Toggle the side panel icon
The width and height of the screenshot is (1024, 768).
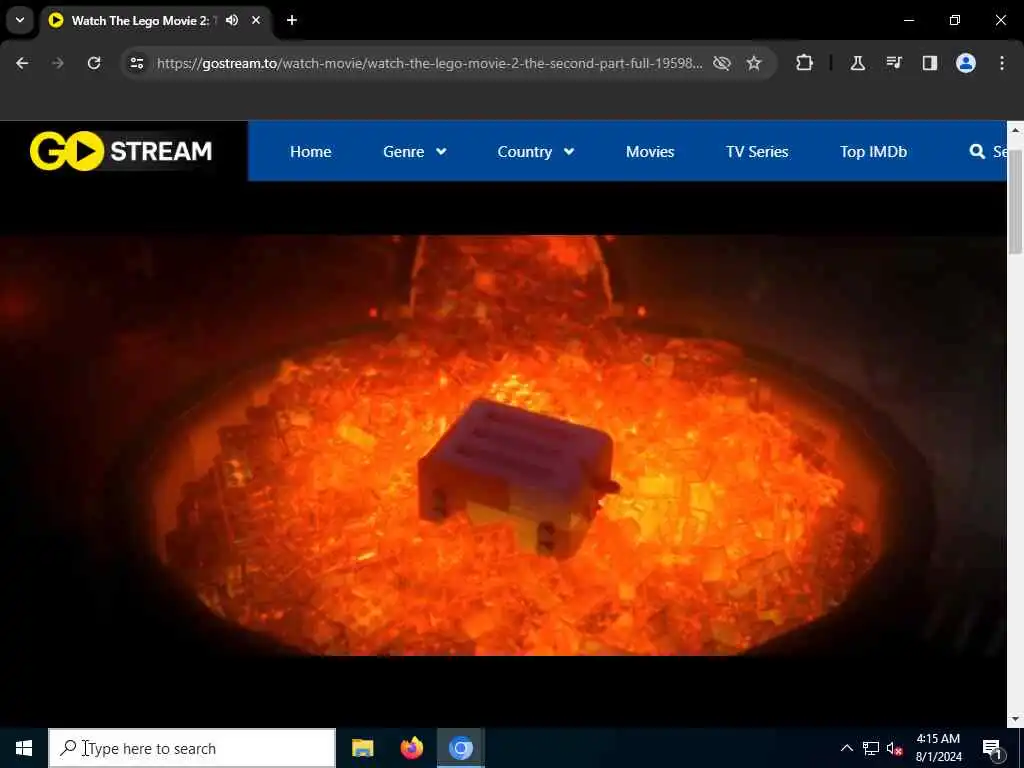[x=929, y=63]
